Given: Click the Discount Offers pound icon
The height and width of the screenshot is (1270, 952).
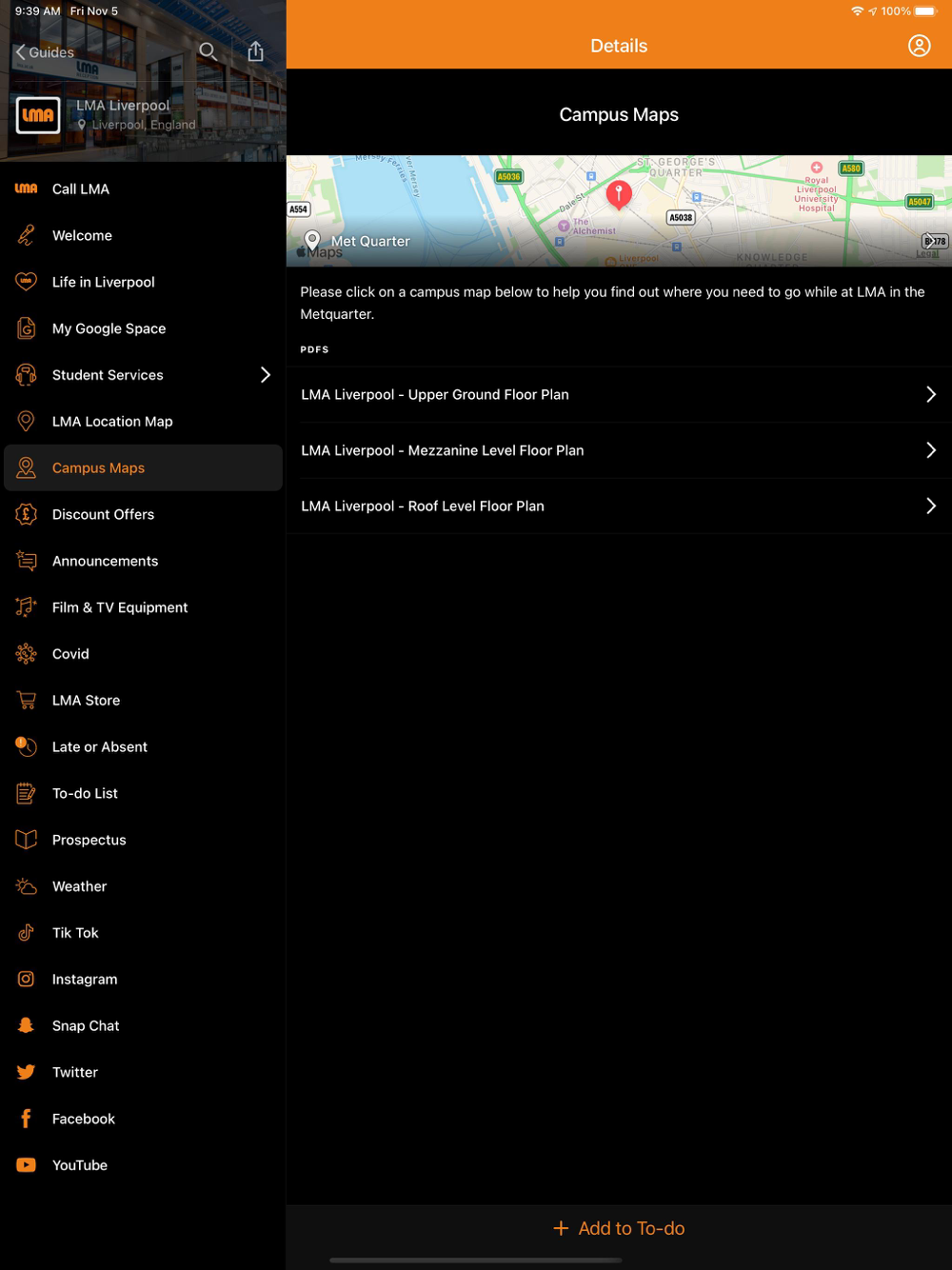Looking at the screenshot, I should [x=26, y=514].
